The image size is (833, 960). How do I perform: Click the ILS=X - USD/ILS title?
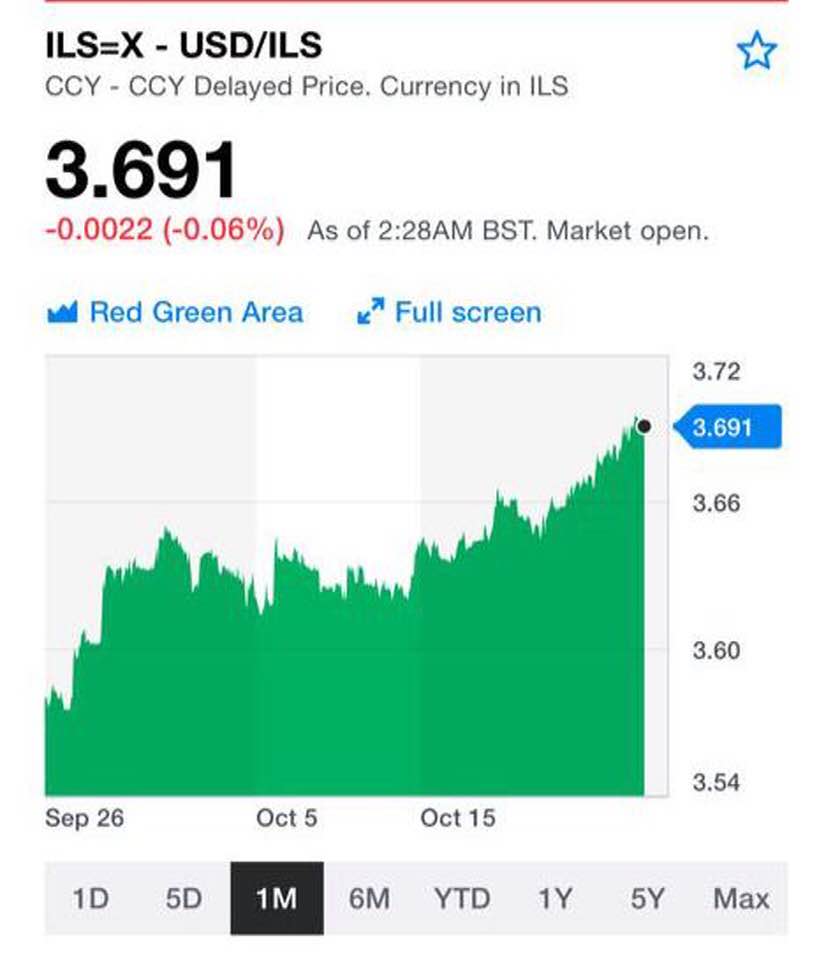184,45
